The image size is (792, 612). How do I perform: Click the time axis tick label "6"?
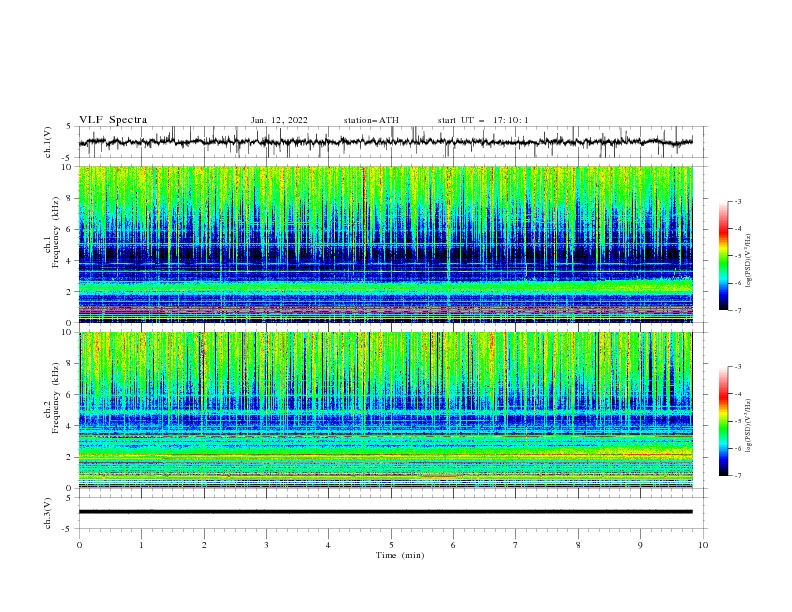(453, 545)
